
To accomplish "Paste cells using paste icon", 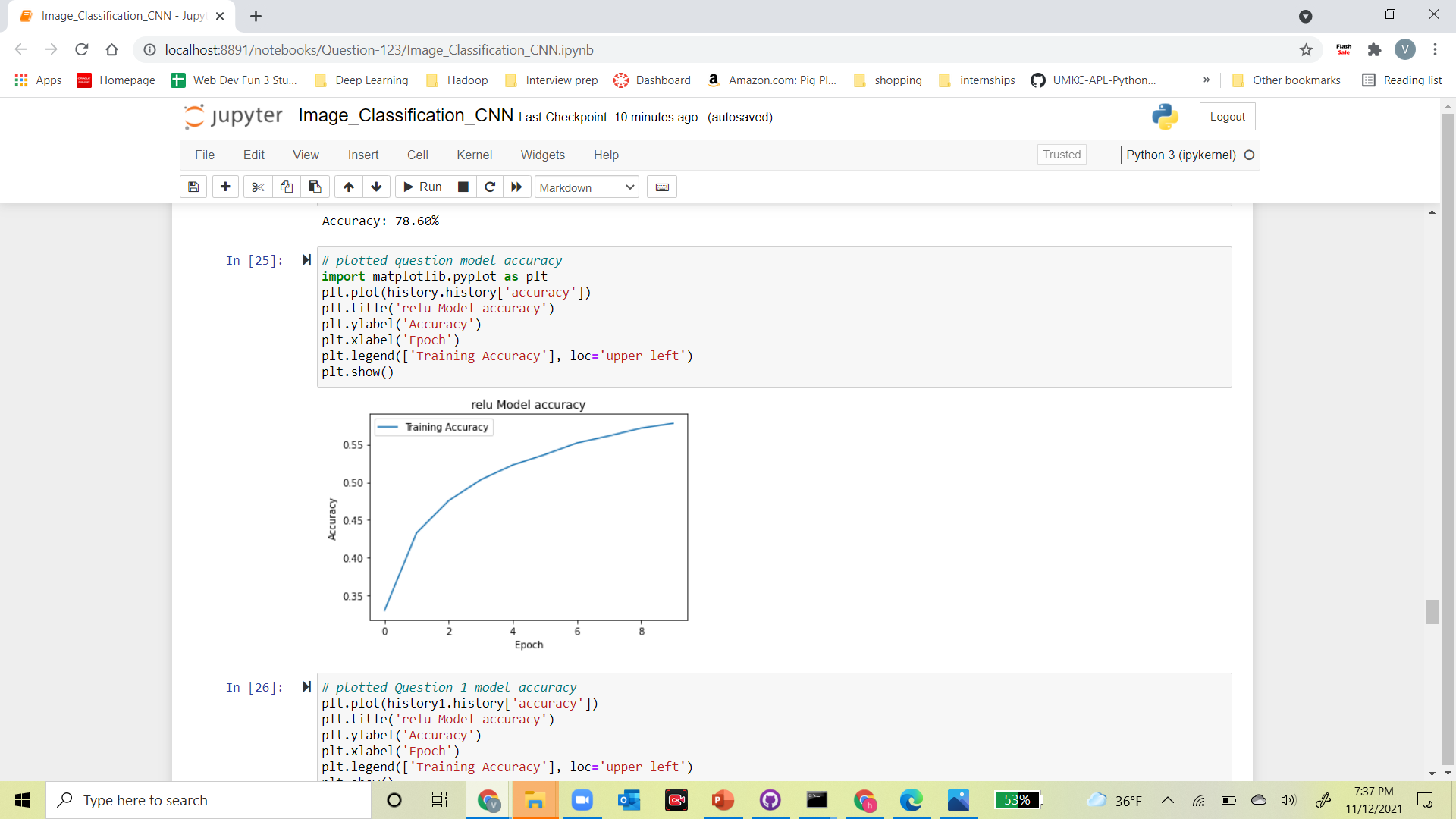I will [x=315, y=187].
